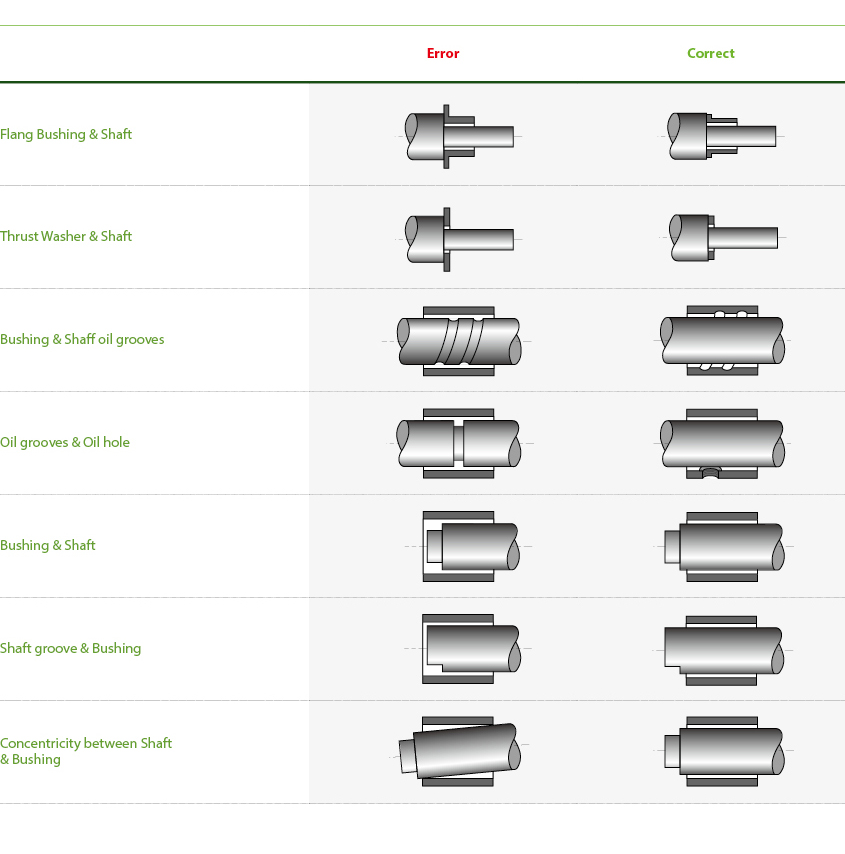Click the Correct Bushing & Shaft diagram
845x854 pixels.
tap(722, 546)
